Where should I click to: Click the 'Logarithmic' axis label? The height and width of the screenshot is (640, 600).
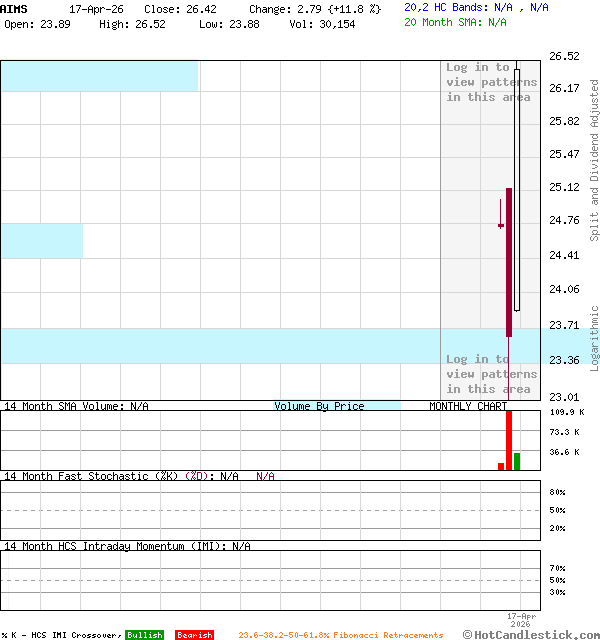click(x=594, y=338)
